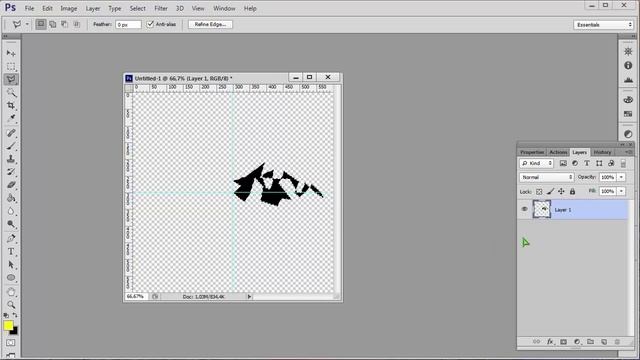The height and width of the screenshot is (360, 640).
Task: Select the Move tool
Action: pyautogui.click(x=11, y=53)
